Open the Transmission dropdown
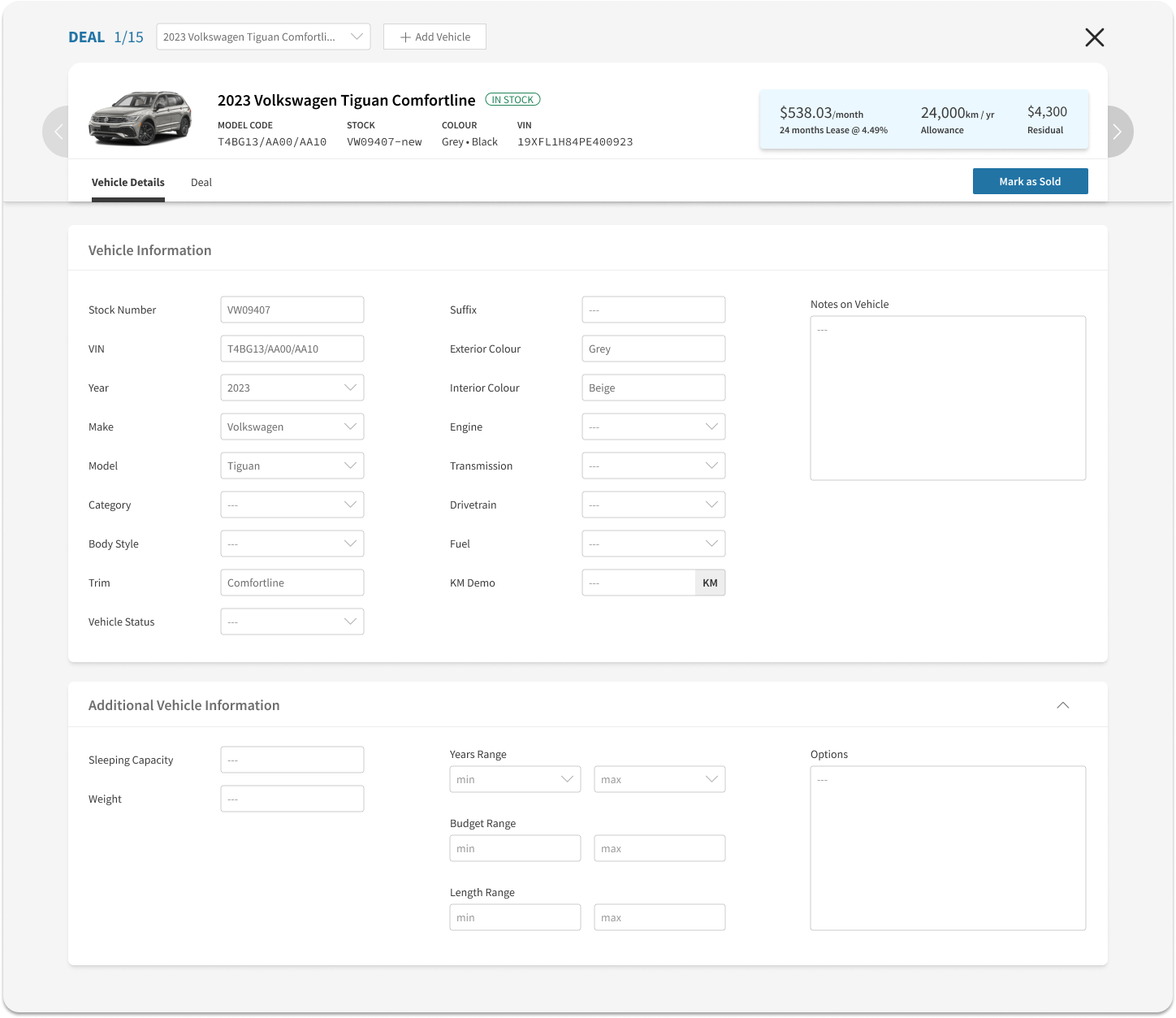This screenshot has height=1018, width=1176. (653, 466)
